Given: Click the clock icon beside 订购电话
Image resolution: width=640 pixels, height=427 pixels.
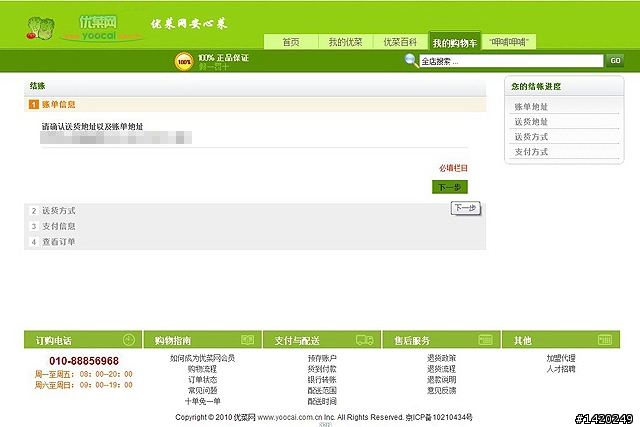Looking at the screenshot, I should pyautogui.click(x=129, y=340).
